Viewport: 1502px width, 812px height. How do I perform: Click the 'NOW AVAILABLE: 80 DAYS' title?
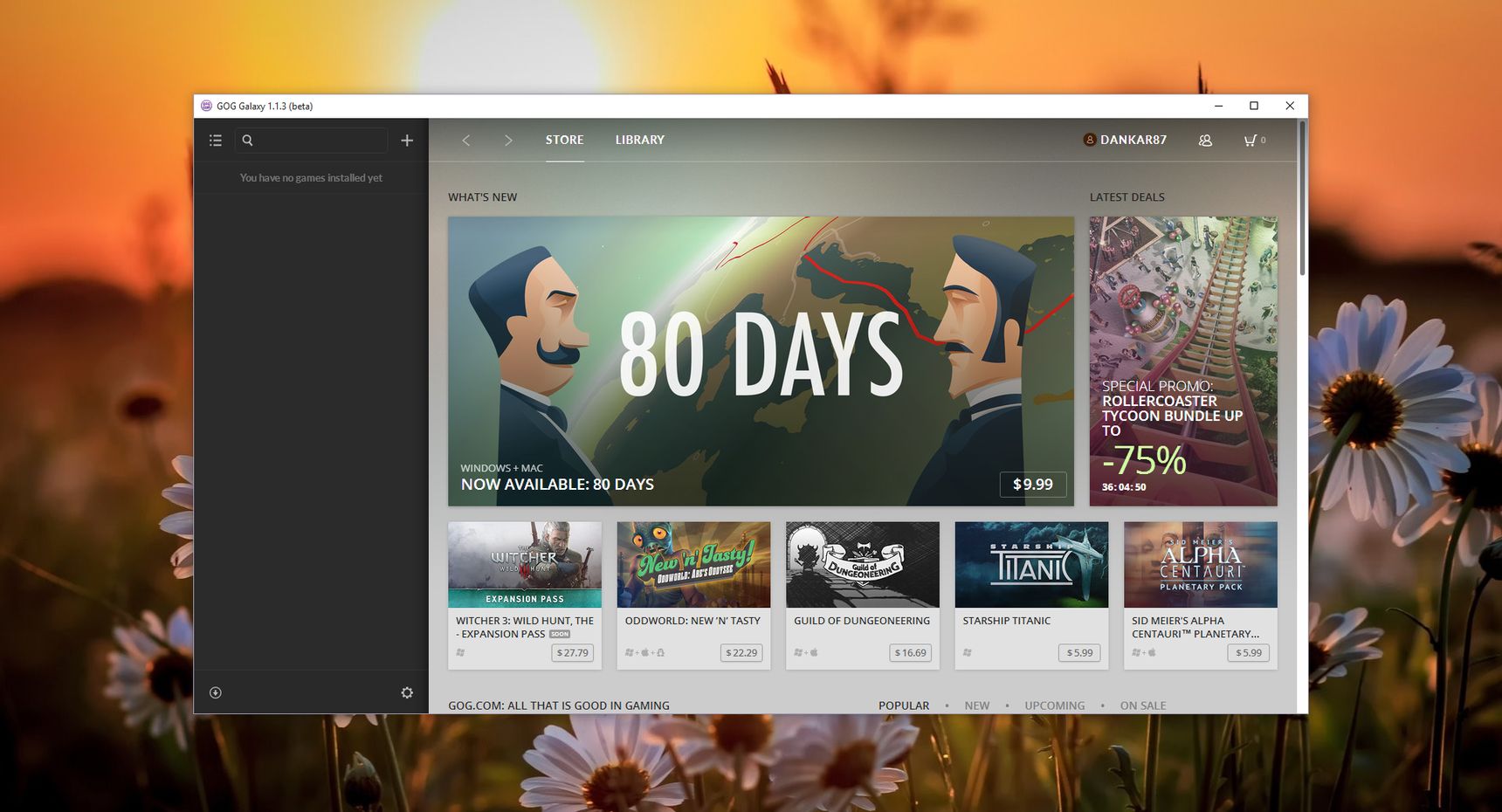tap(557, 485)
